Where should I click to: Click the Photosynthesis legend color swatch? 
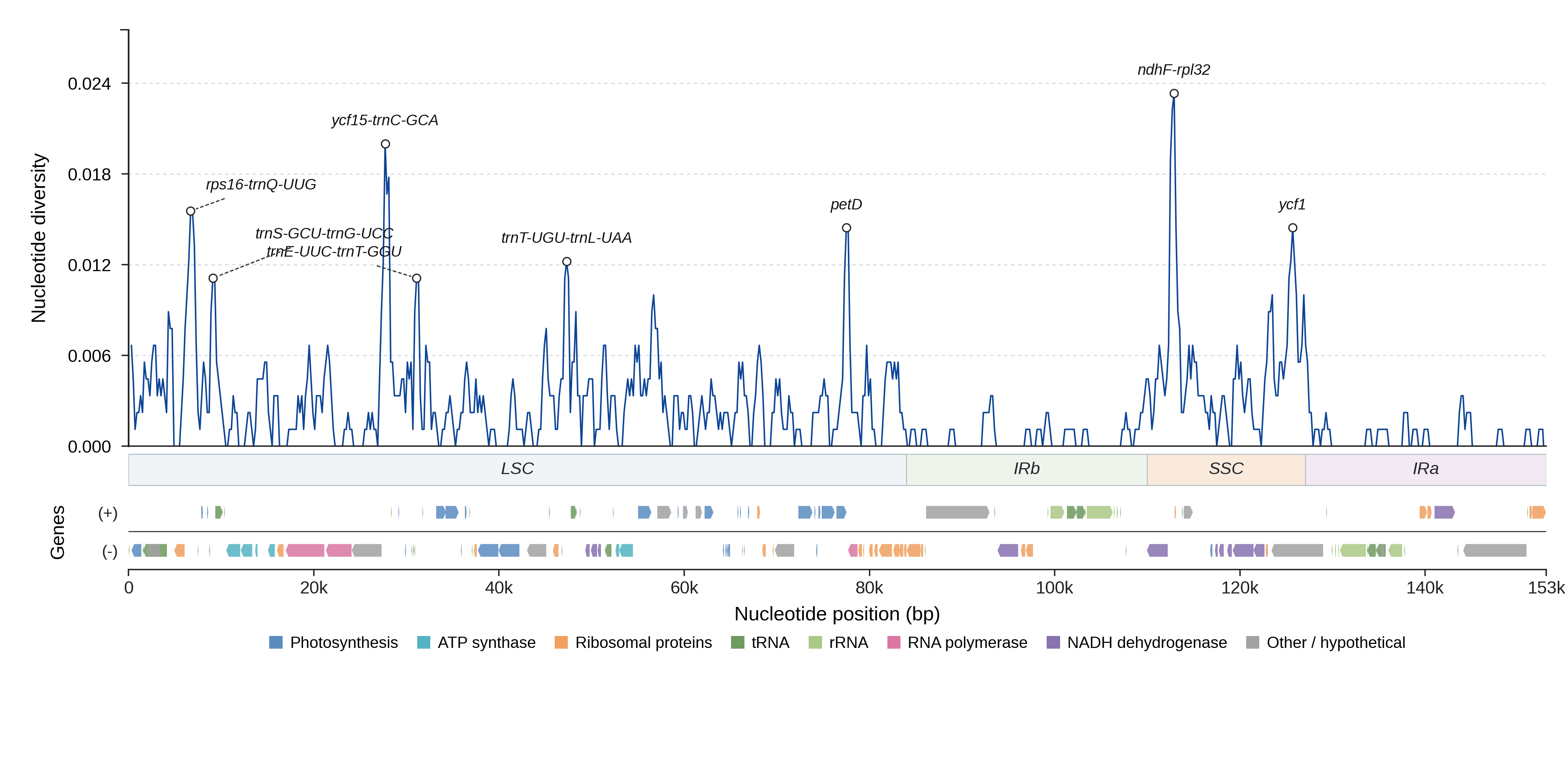click(x=276, y=642)
